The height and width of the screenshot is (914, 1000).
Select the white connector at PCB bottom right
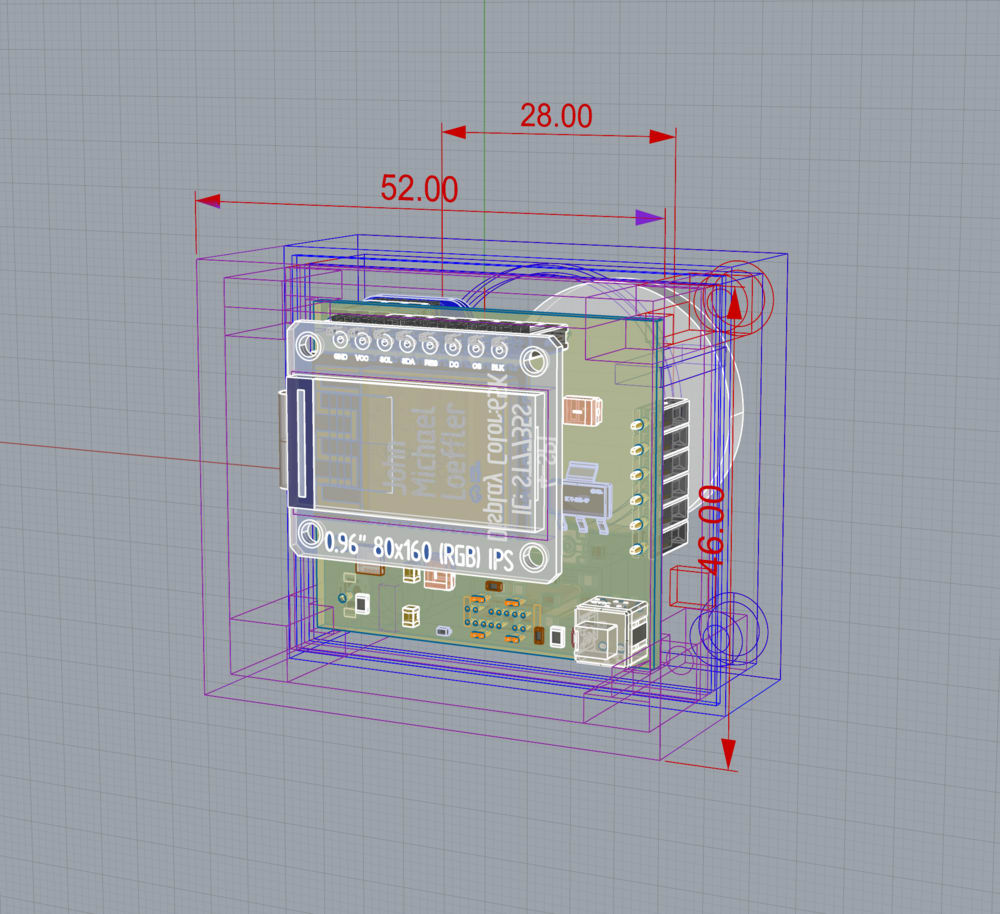pyautogui.click(x=611, y=630)
